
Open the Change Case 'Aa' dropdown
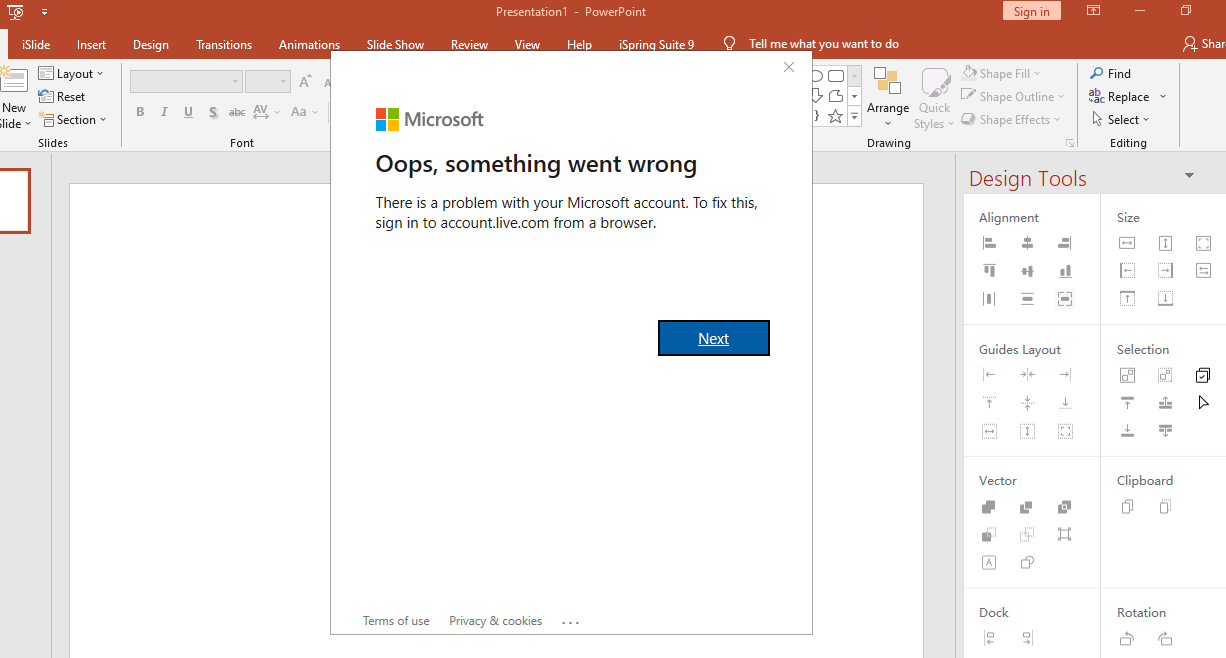304,112
